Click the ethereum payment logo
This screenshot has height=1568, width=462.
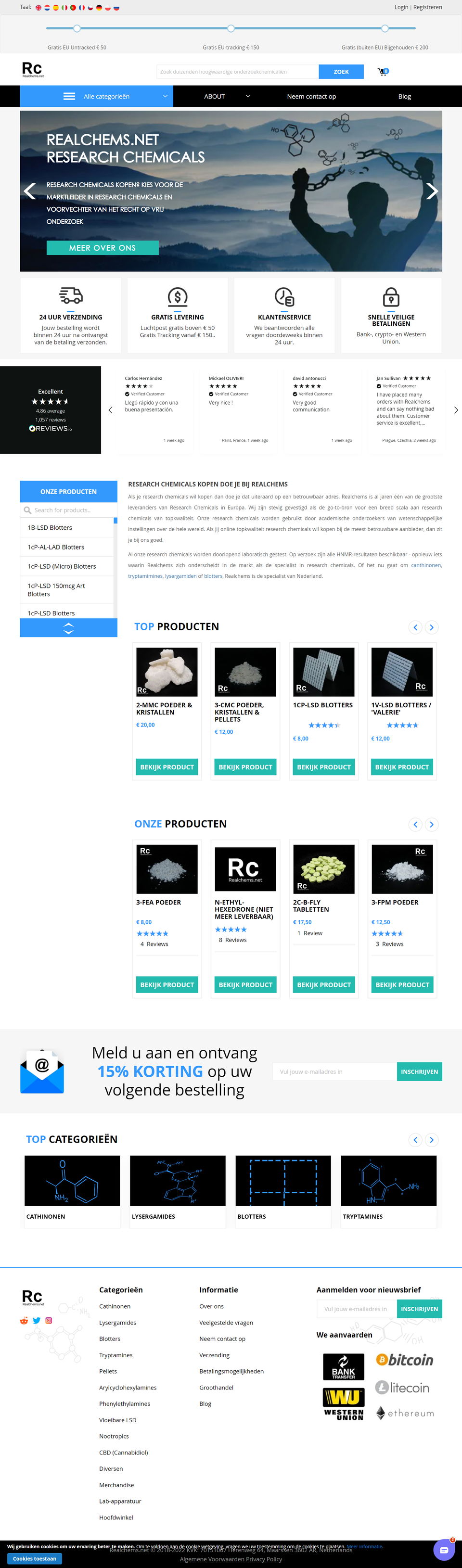(x=405, y=1413)
